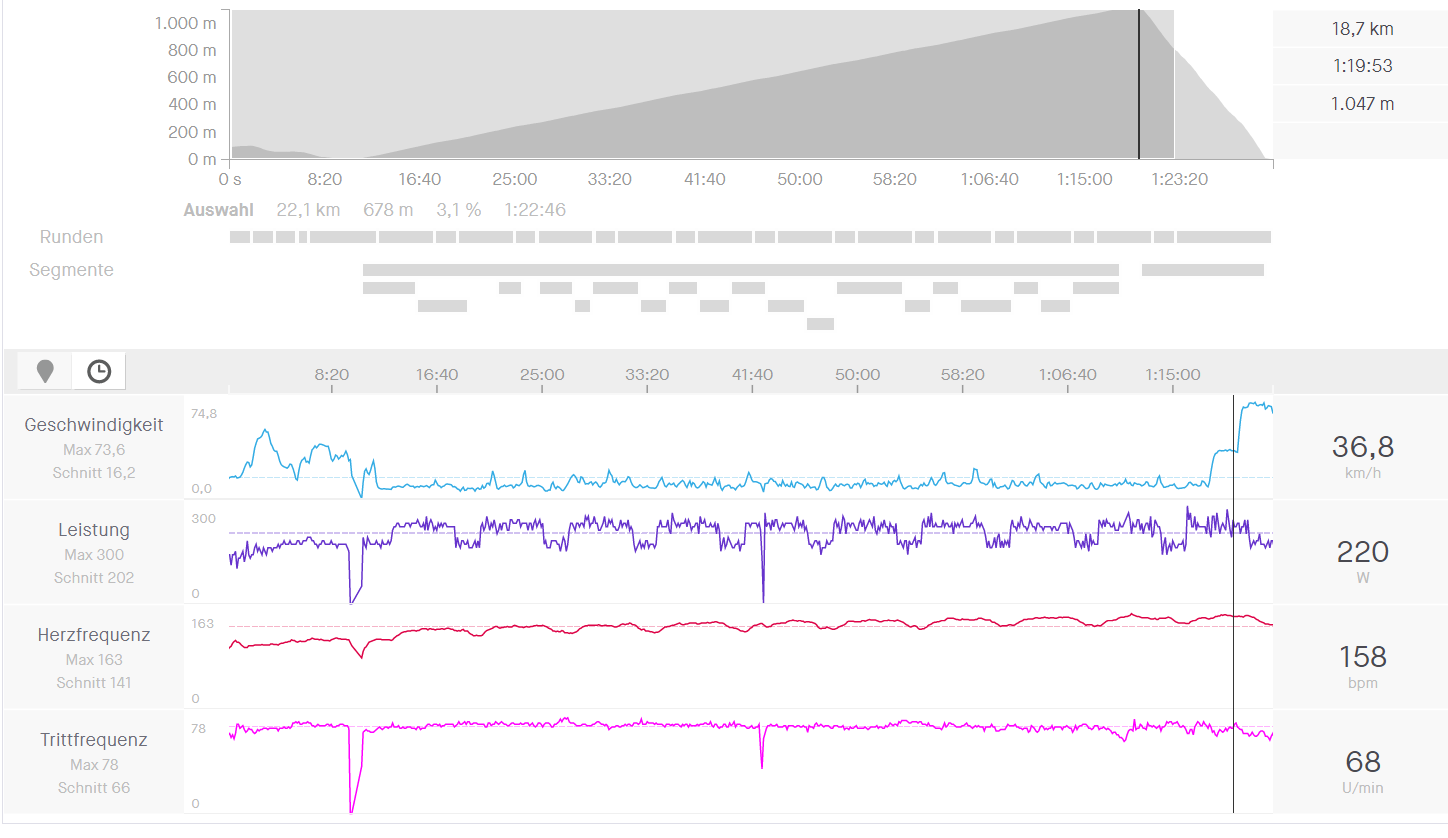Select the Trittfrequenz chart label
1448x838 pixels.
pyautogui.click(x=94, y=740)
